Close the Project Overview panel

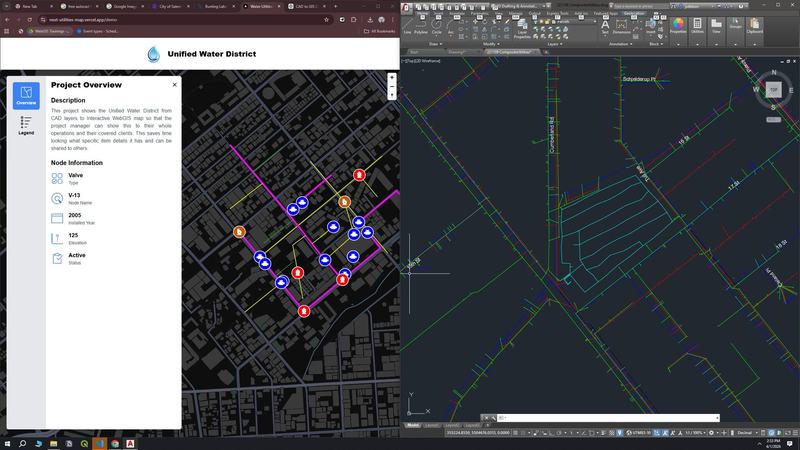(x=174, y=85)
